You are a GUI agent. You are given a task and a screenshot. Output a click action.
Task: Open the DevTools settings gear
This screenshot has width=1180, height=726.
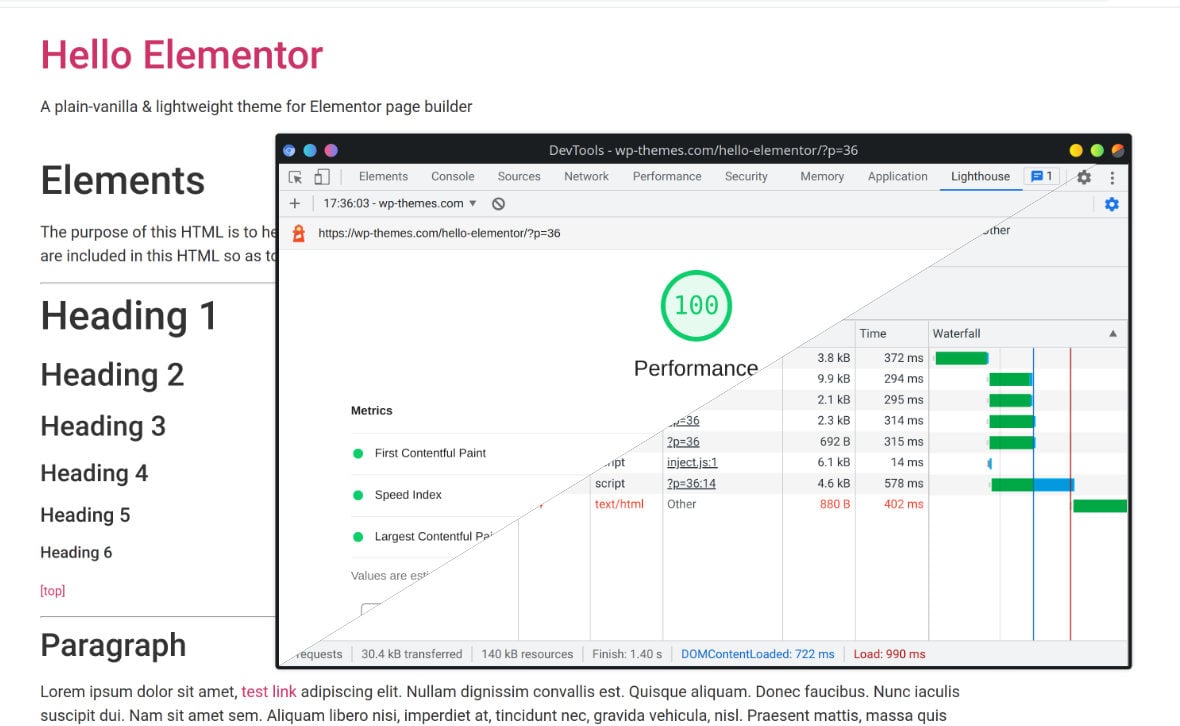tap(1084, 177)
